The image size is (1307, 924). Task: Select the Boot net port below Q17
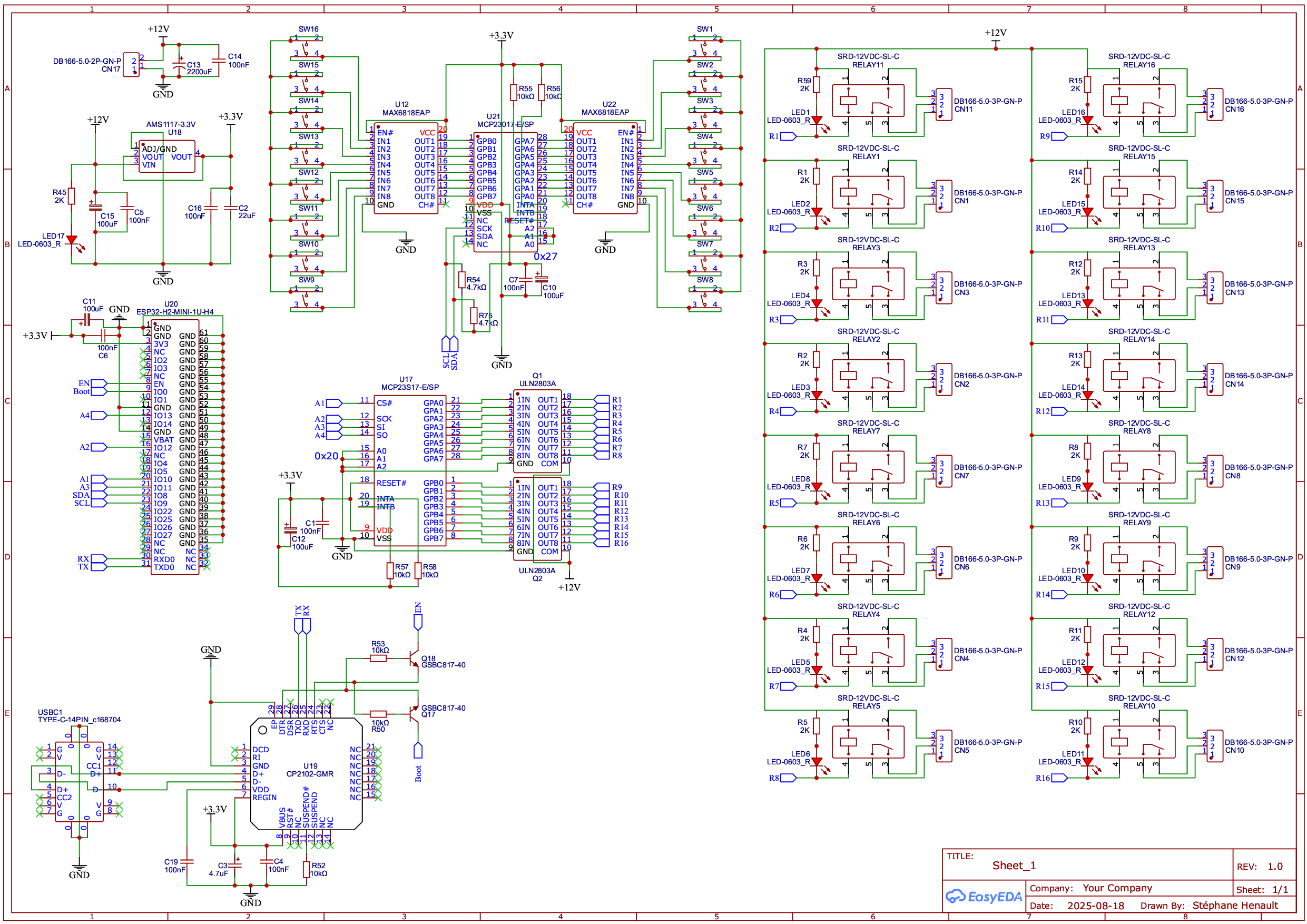click(x=418, y=751)
